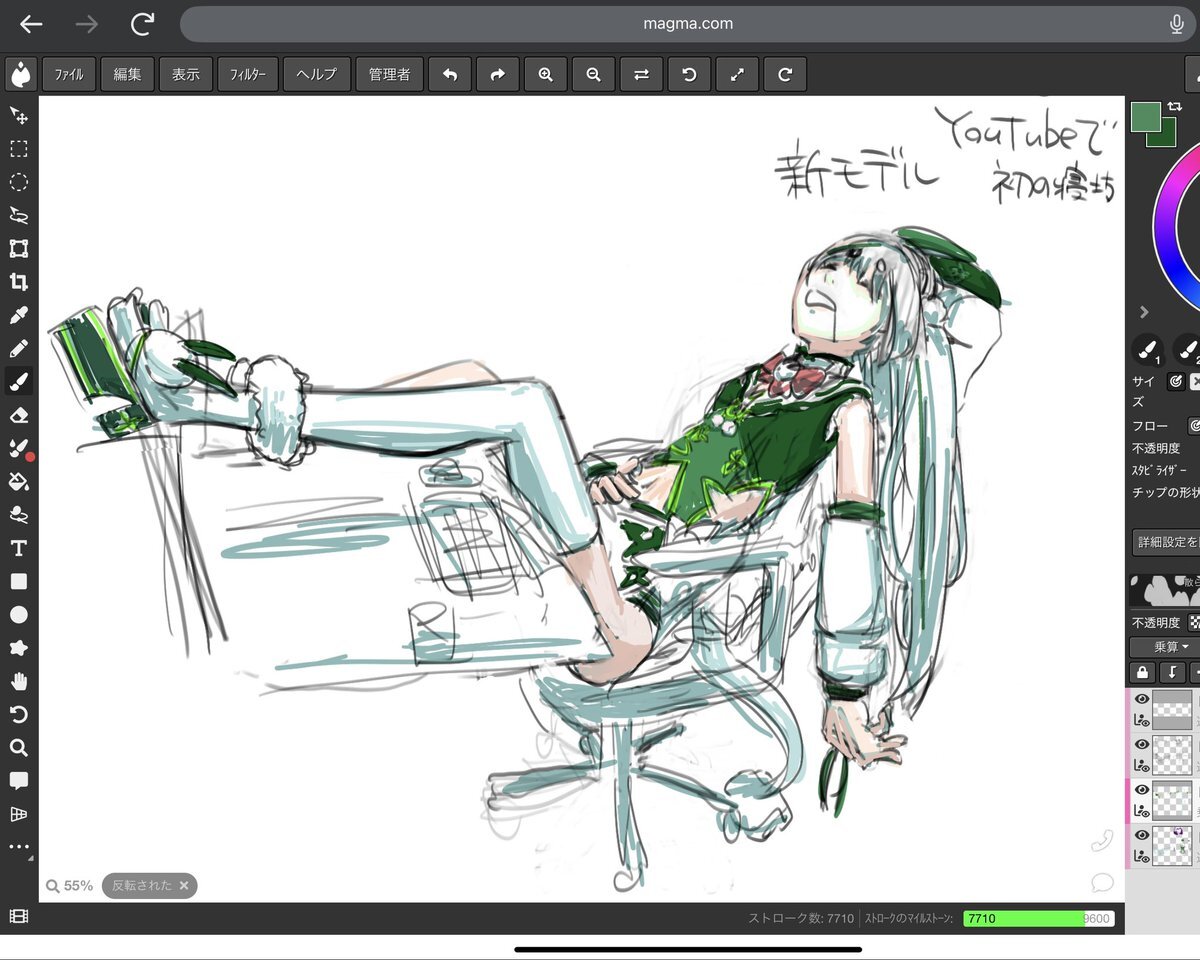
Task: Select the Text tool
Action: (x=18, y=548)
